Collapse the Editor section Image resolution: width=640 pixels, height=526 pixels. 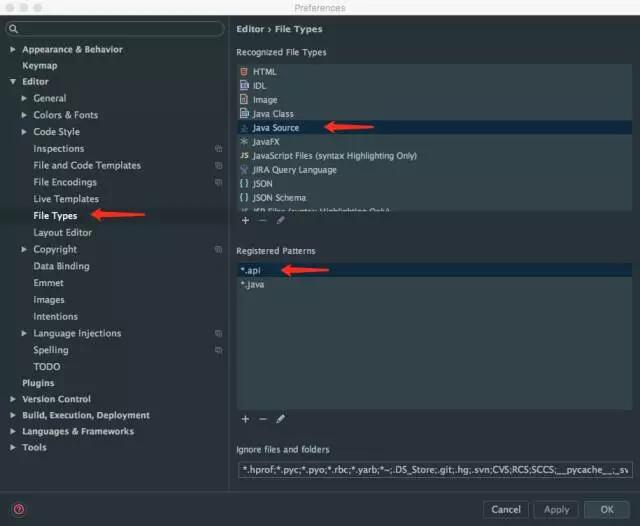[x=13, y=82]
